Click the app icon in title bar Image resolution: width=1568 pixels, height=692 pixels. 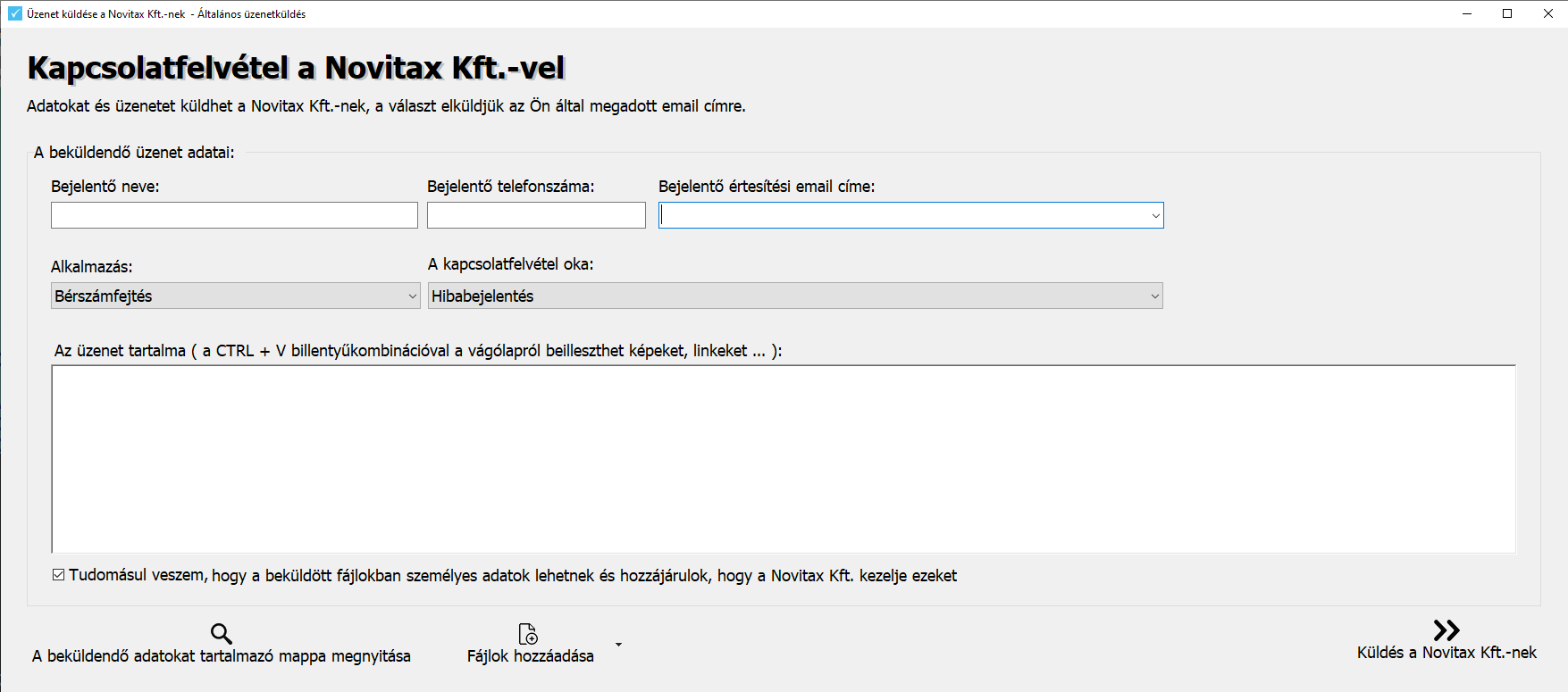(x=15, y=13)
